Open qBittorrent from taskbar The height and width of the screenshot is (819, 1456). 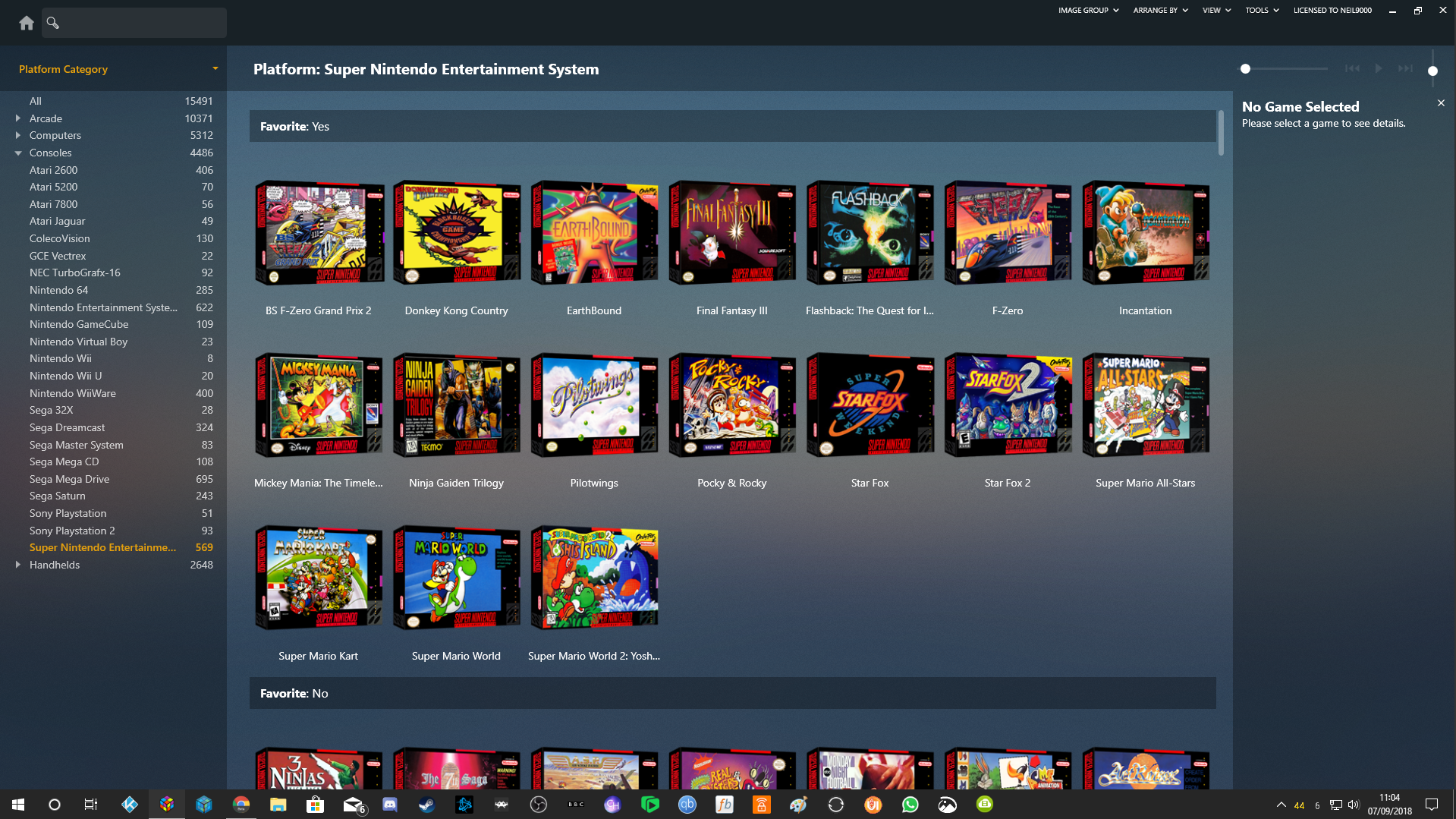(687, 805)
